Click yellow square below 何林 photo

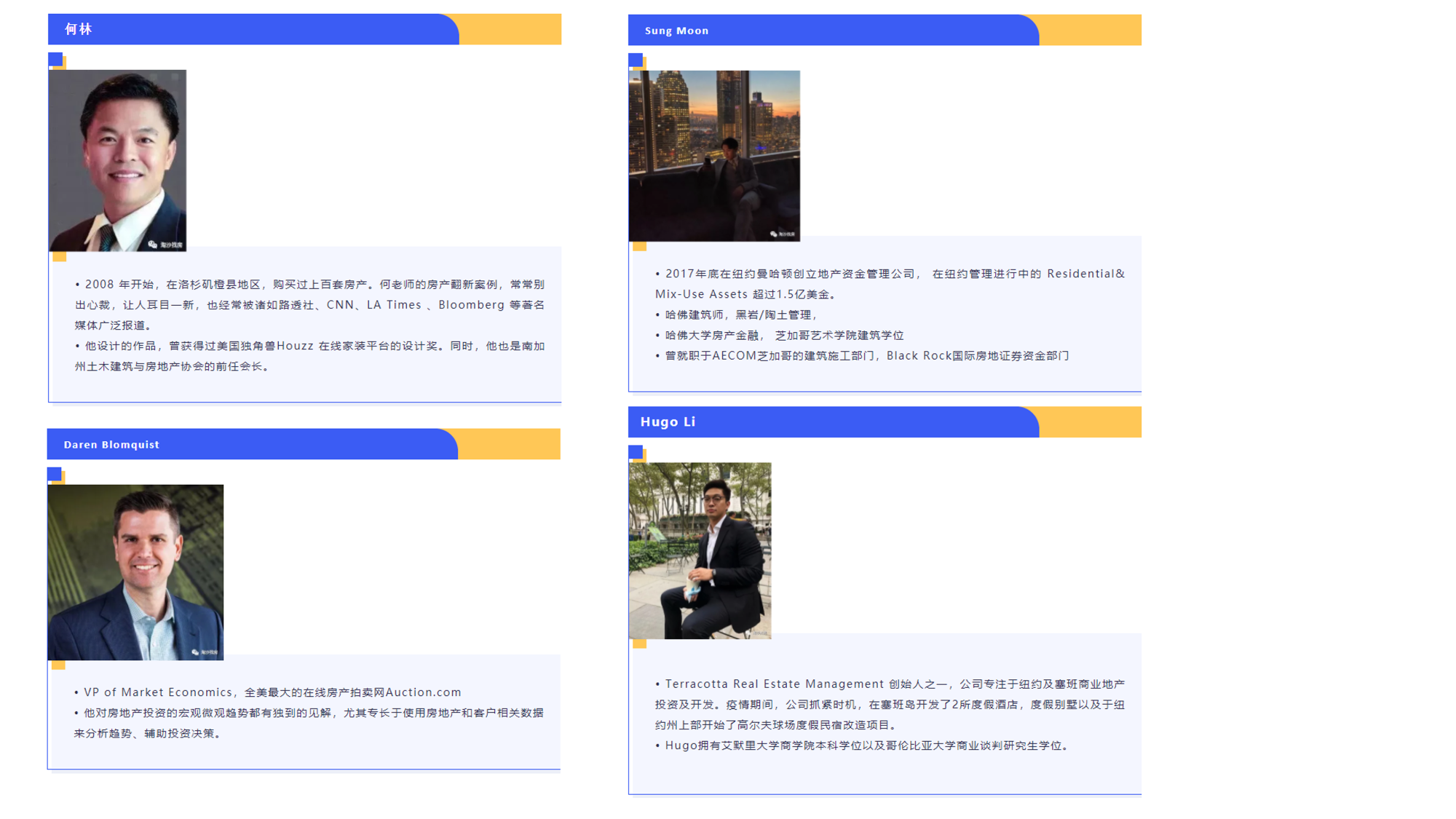click(60, 256)
